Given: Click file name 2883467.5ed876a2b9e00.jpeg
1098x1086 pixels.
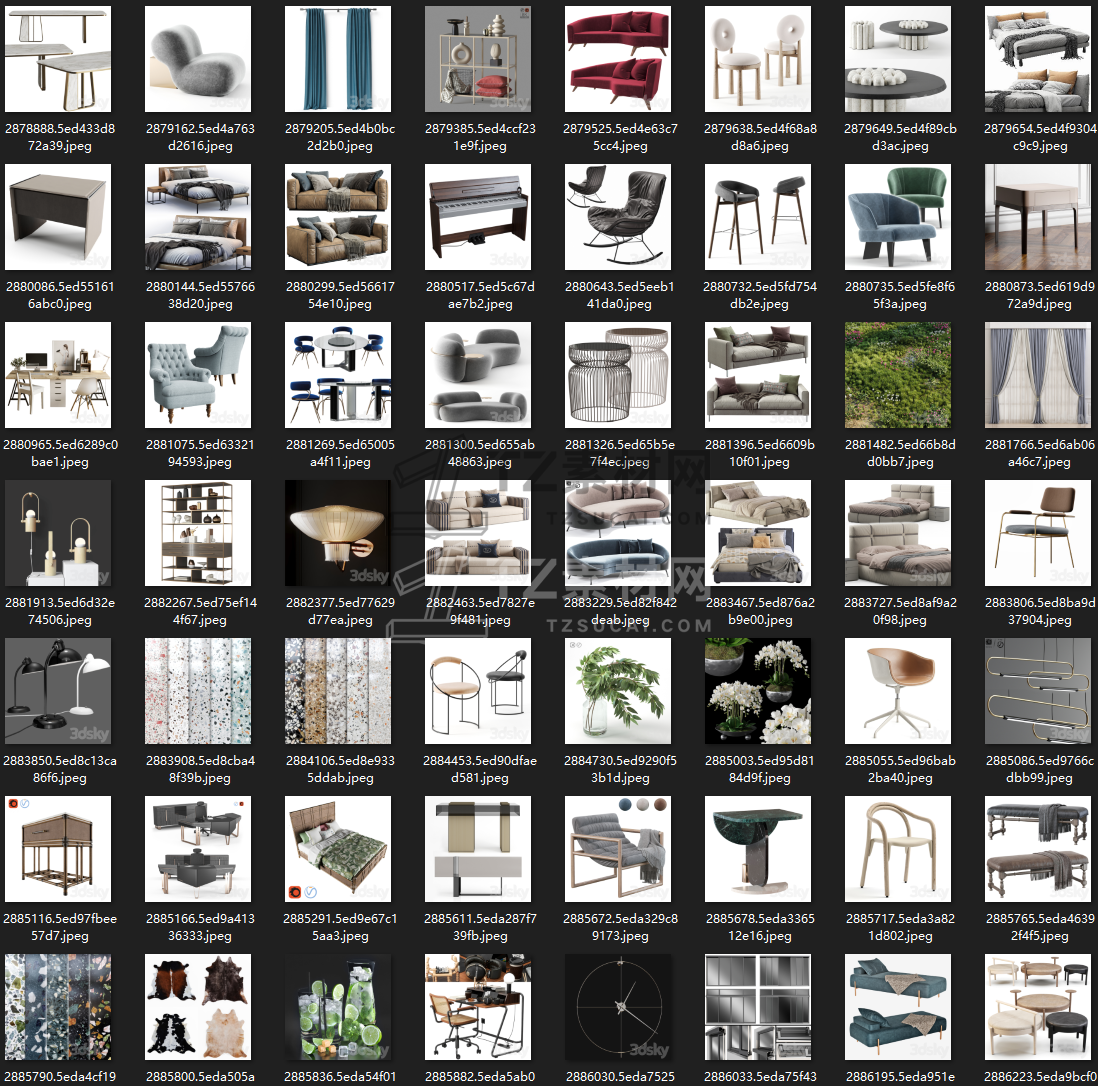Looking at the screenshot, I should click(x=760, y=611).
